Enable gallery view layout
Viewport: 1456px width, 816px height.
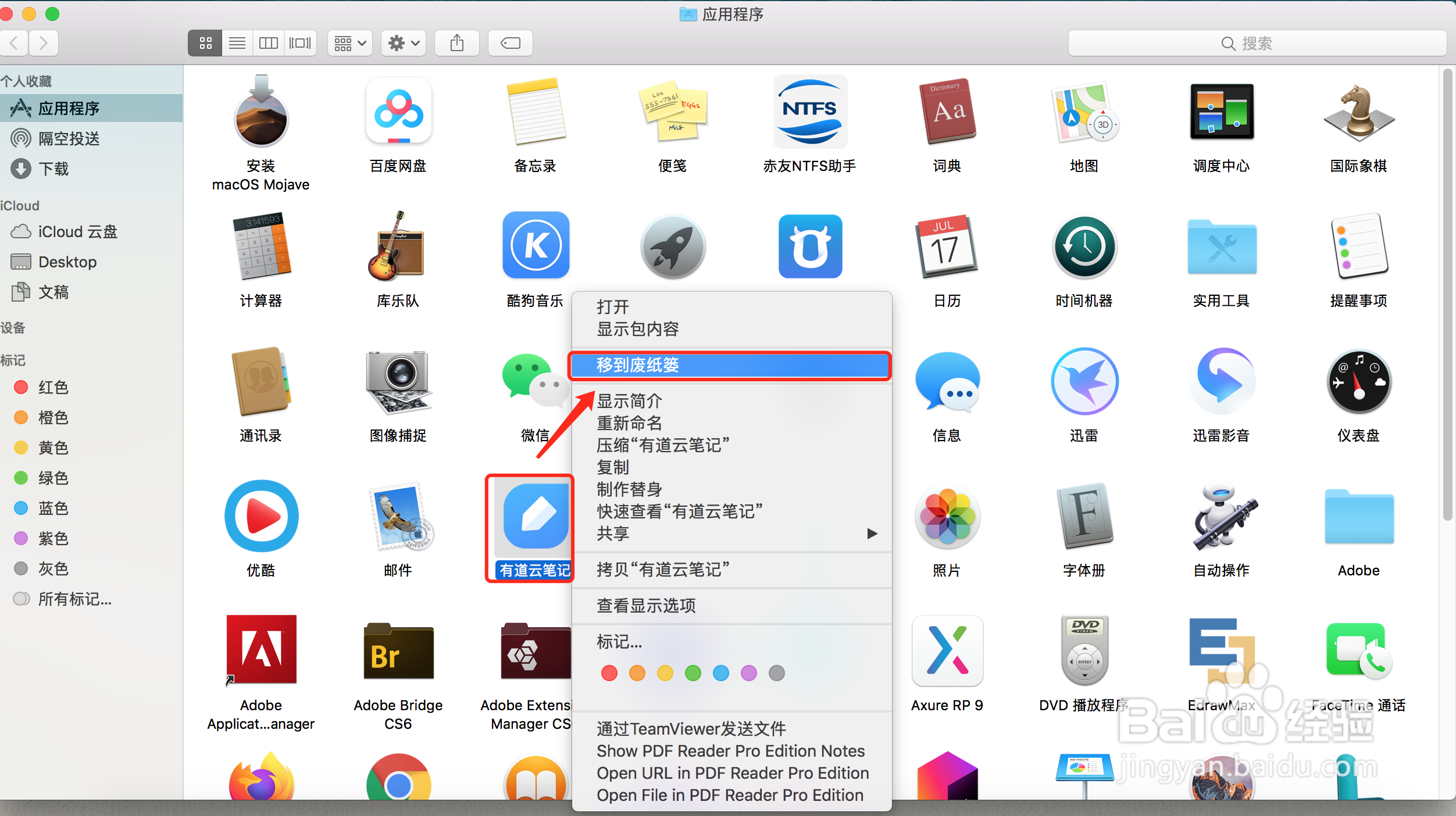300,42
